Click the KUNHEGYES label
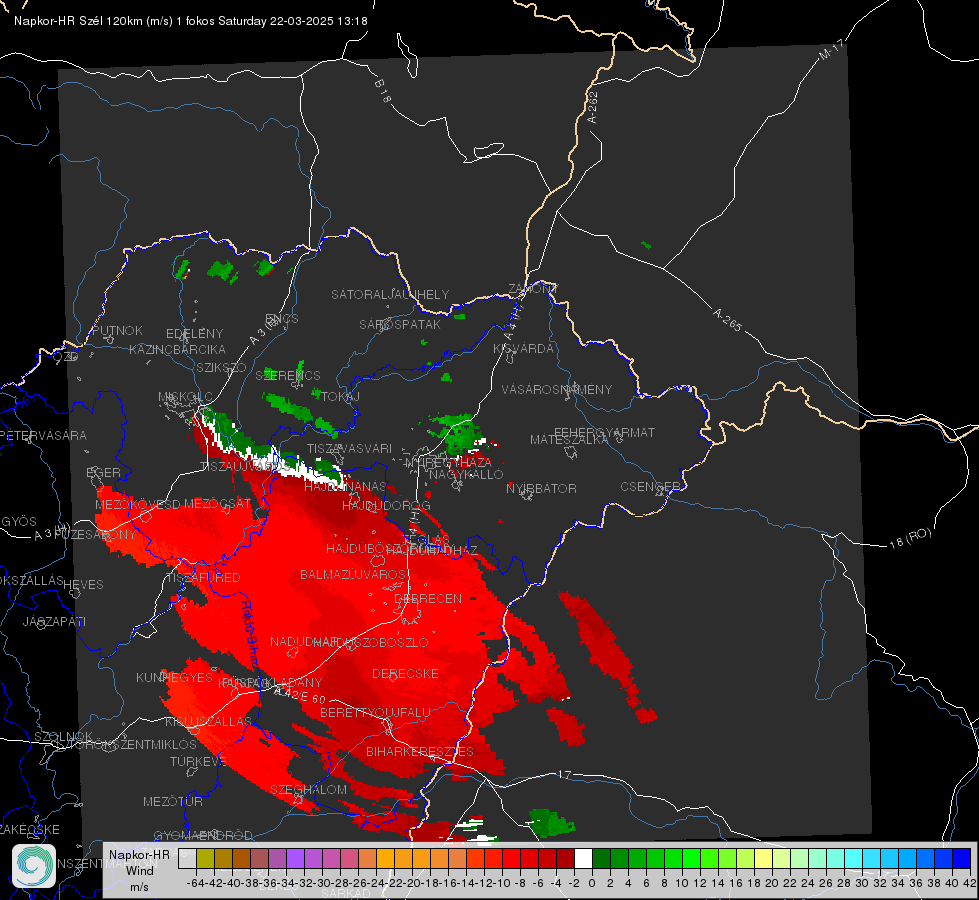979x900 pixels. point(174,678)
